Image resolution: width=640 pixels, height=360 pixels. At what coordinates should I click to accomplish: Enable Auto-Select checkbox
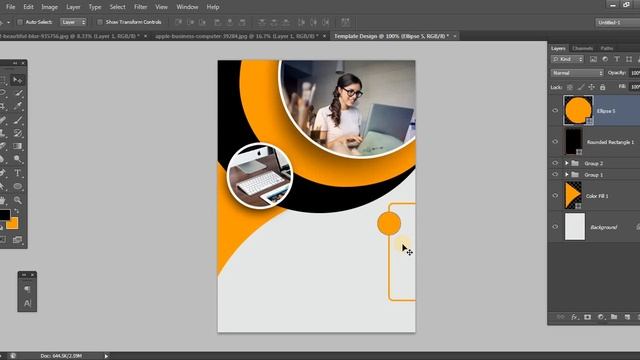(20, 22)
